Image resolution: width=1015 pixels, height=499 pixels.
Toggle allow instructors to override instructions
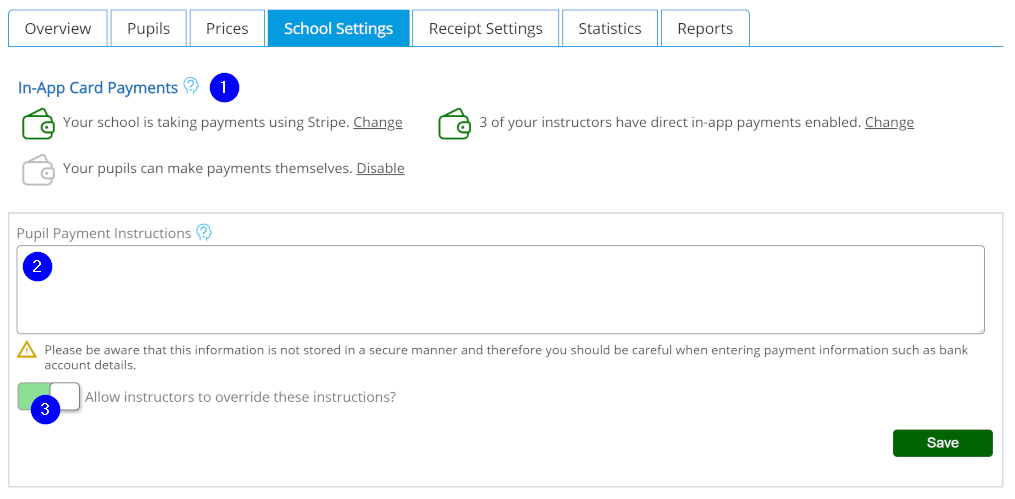coord(49,397)
